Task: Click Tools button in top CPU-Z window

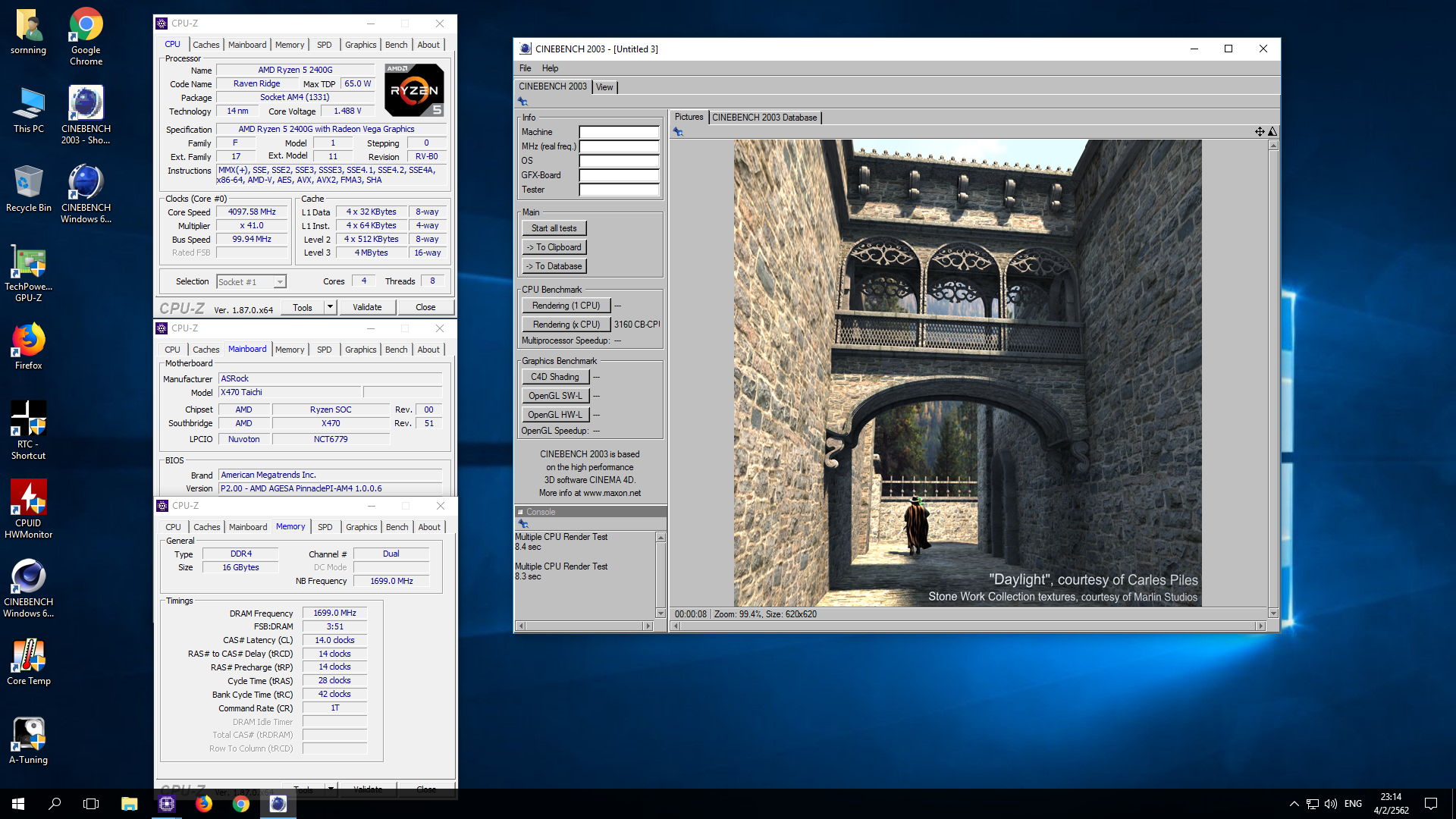Action: [x=303, y=307]
